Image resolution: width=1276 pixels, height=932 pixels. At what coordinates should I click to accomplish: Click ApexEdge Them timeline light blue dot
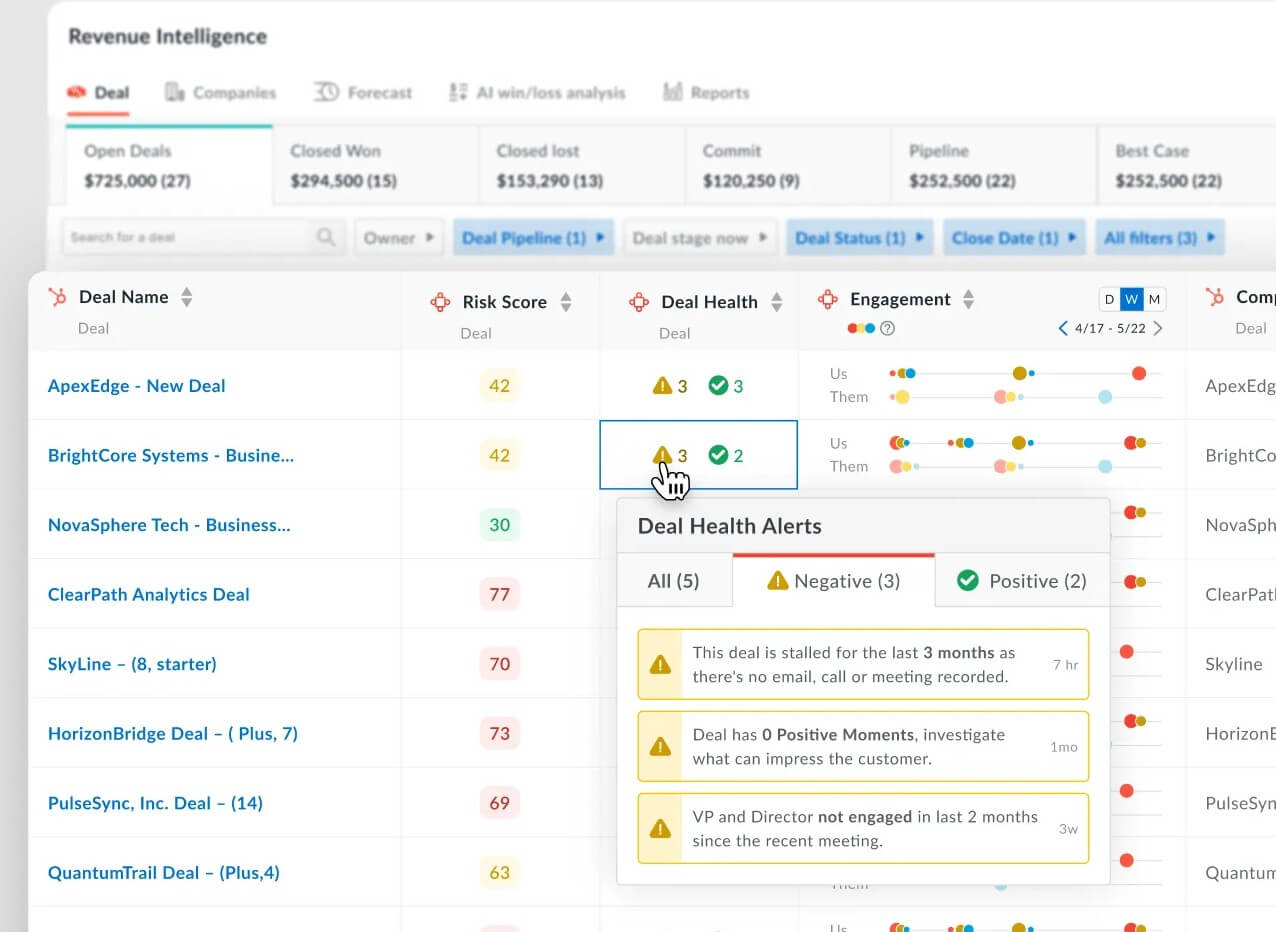point(1105,397)
